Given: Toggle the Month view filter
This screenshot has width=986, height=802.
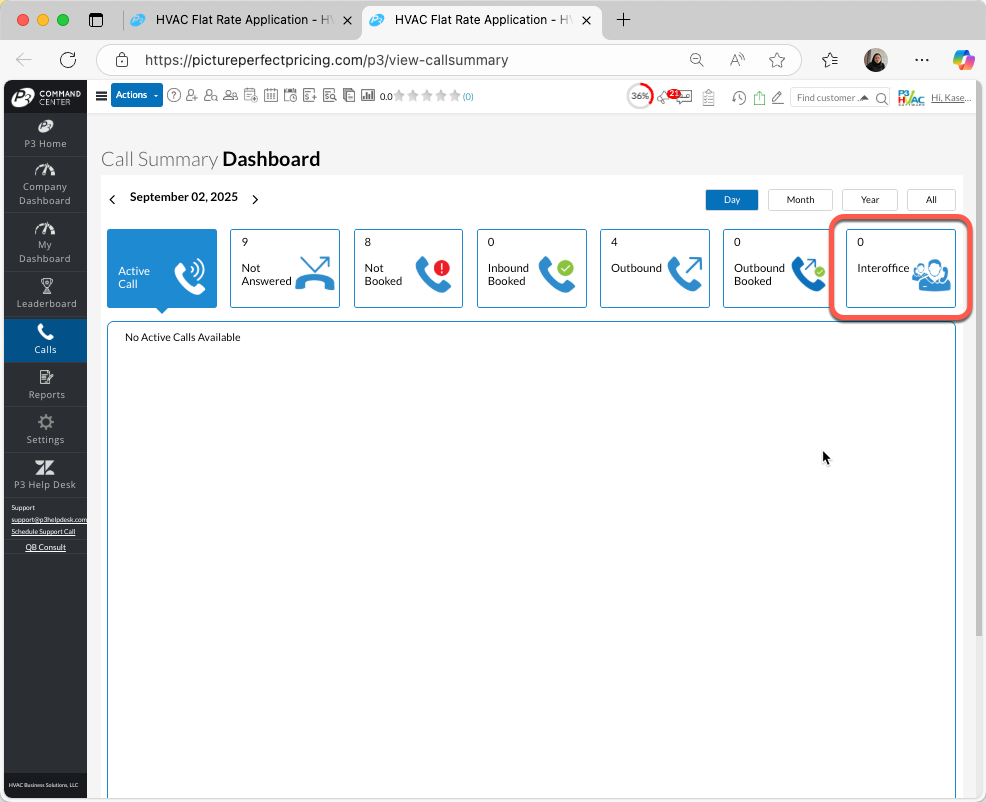Looking at the screenshot, I should (x=800, y=199).
